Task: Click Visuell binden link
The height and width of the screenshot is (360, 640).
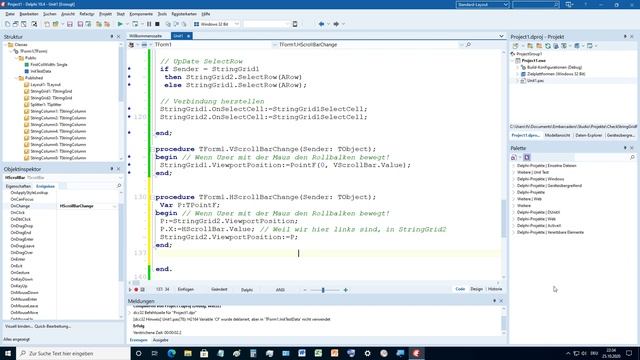Action: point(18,326)
